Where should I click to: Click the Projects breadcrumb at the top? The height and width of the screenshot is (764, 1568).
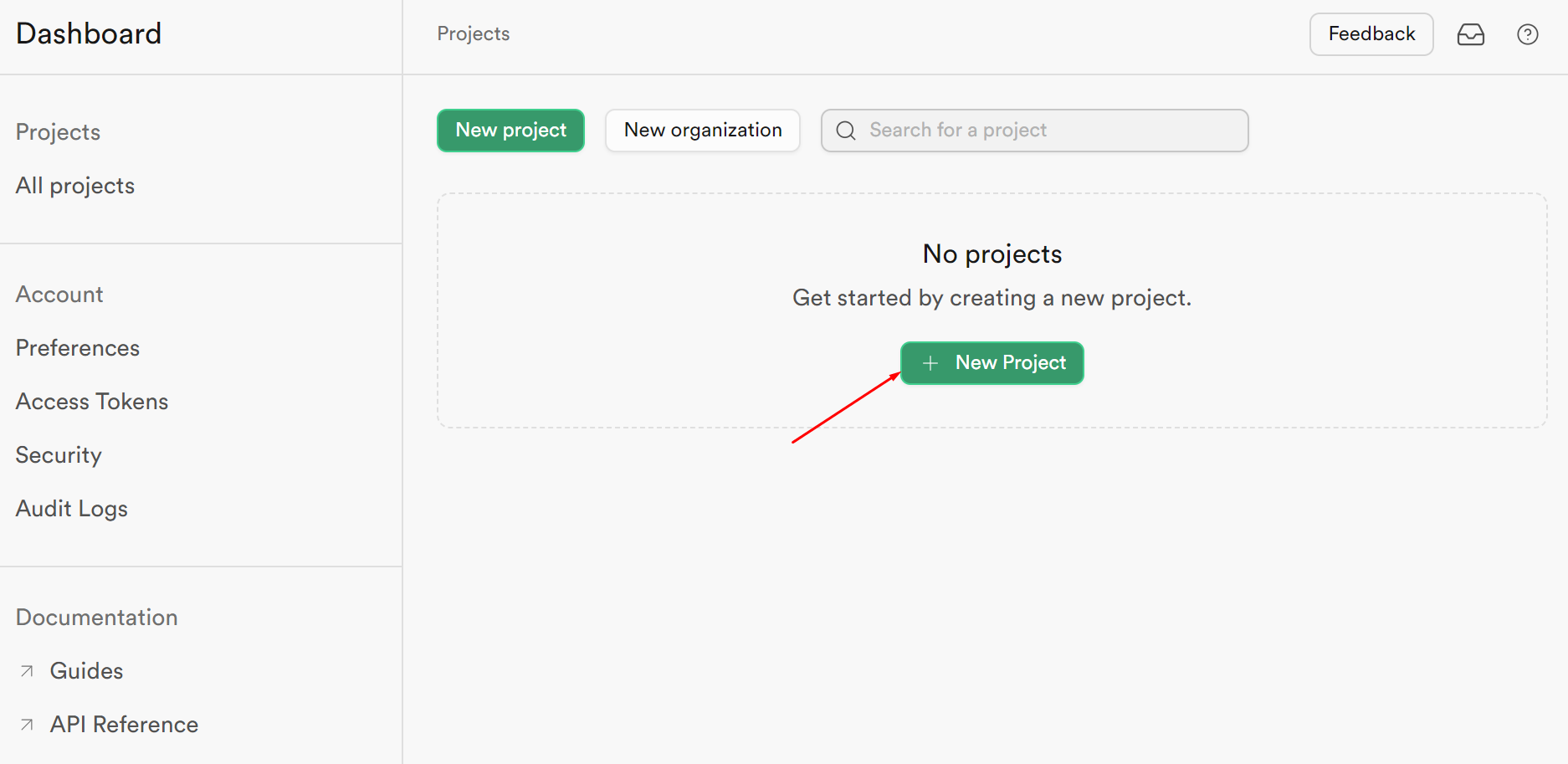[x=472, y=33]
